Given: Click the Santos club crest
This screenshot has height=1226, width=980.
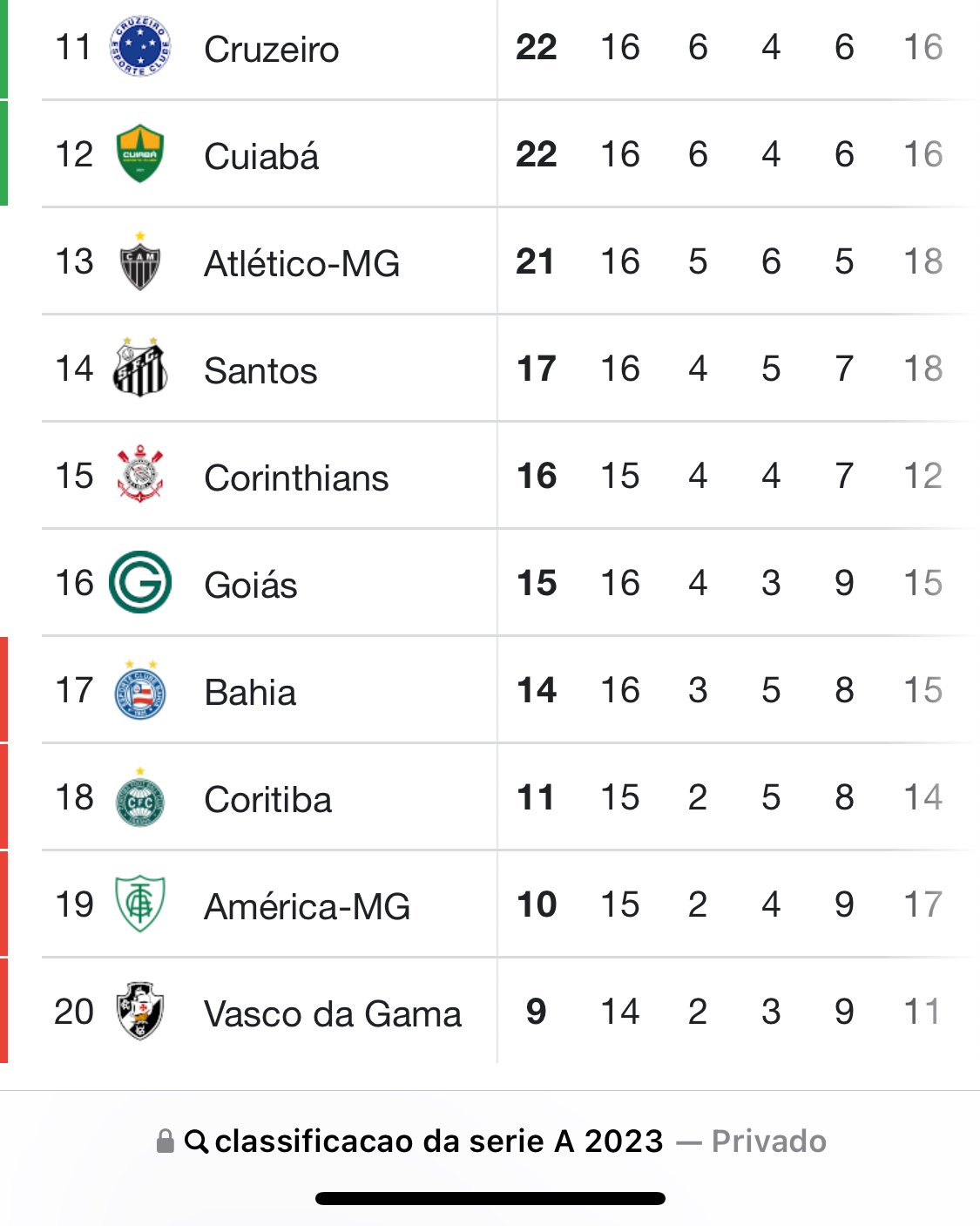Looking at the screenshot, I should [140, 368].
